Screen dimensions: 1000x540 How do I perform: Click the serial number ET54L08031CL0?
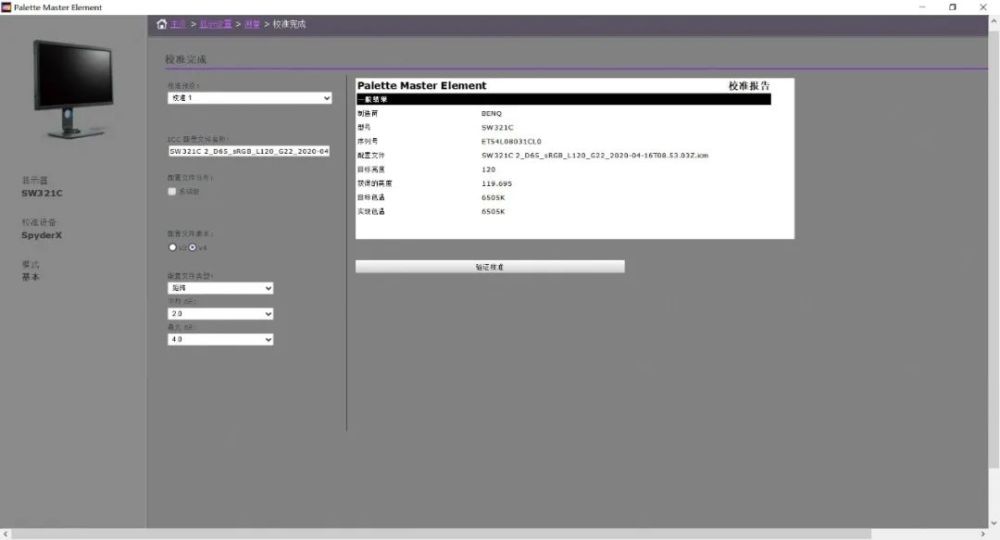point(511,142)
